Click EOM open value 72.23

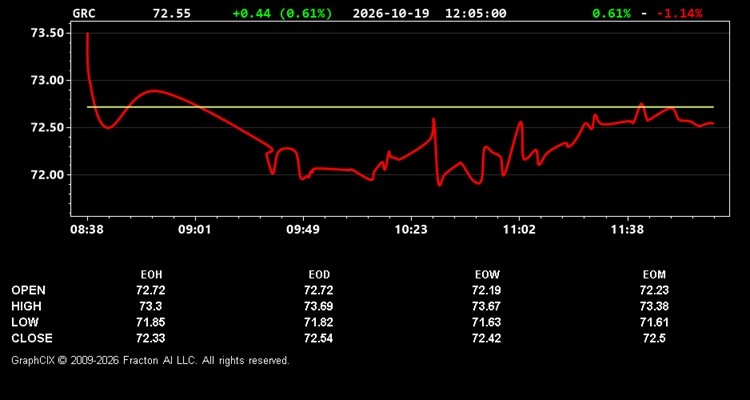tap(654, 290)
